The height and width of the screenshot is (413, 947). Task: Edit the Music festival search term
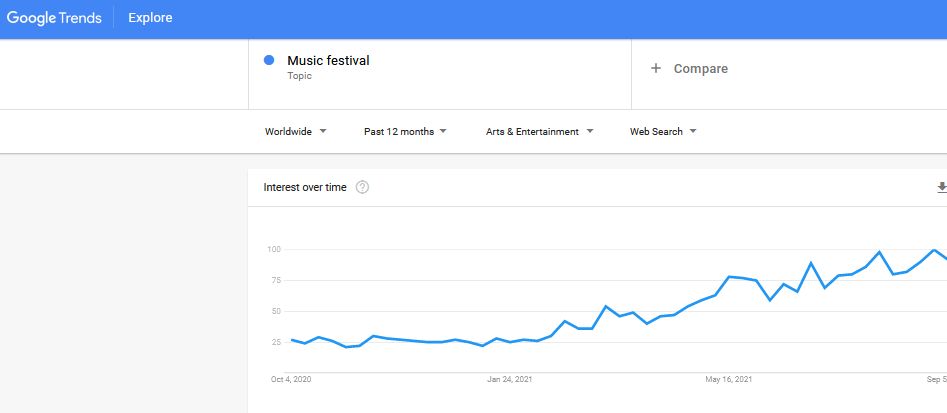click(328, 61)
